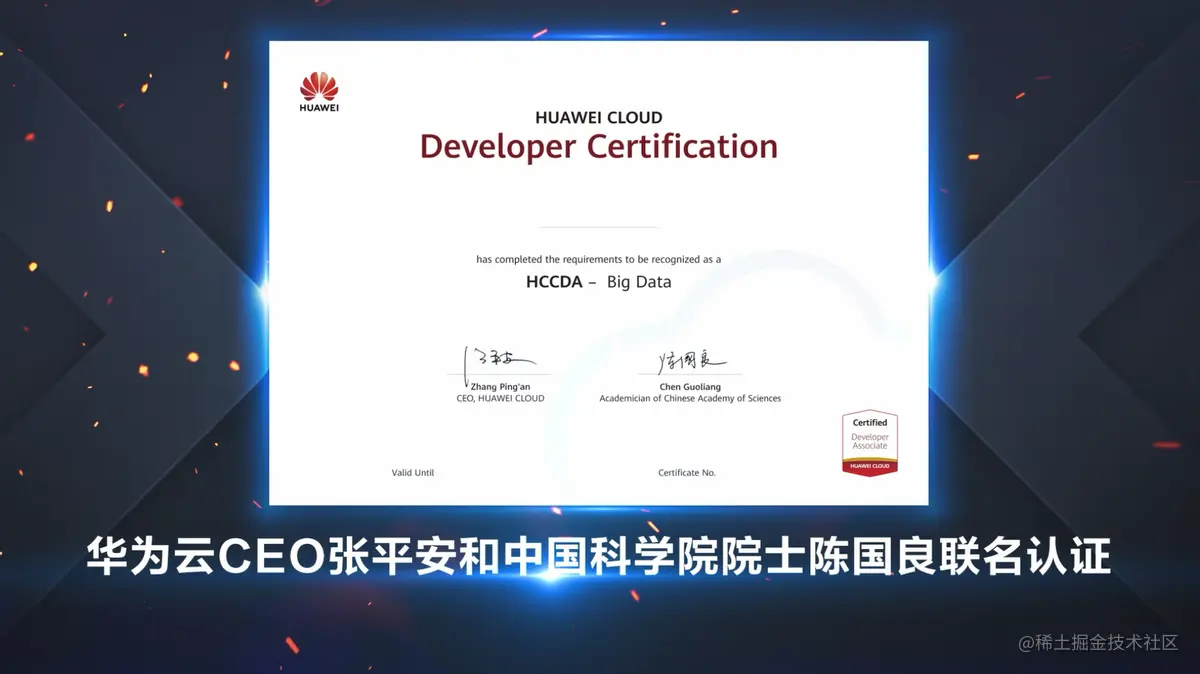This screenshot has height=674, width=1200.
Task: Click the "Valid Until" label
Action: point(413,473)
